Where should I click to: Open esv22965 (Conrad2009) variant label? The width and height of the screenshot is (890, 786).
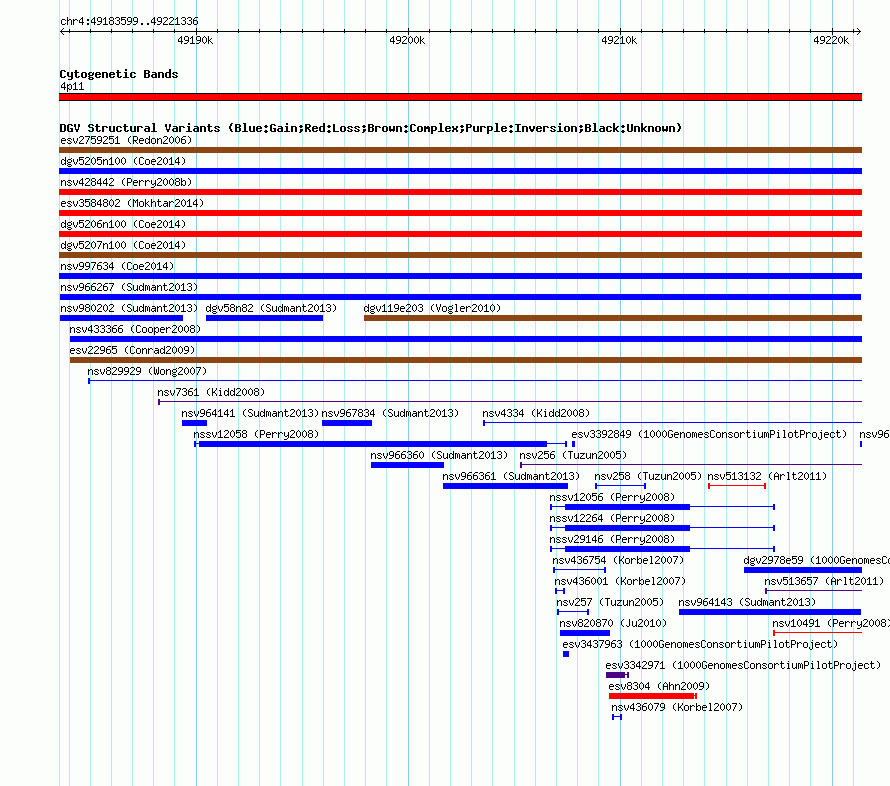(132, 350)
